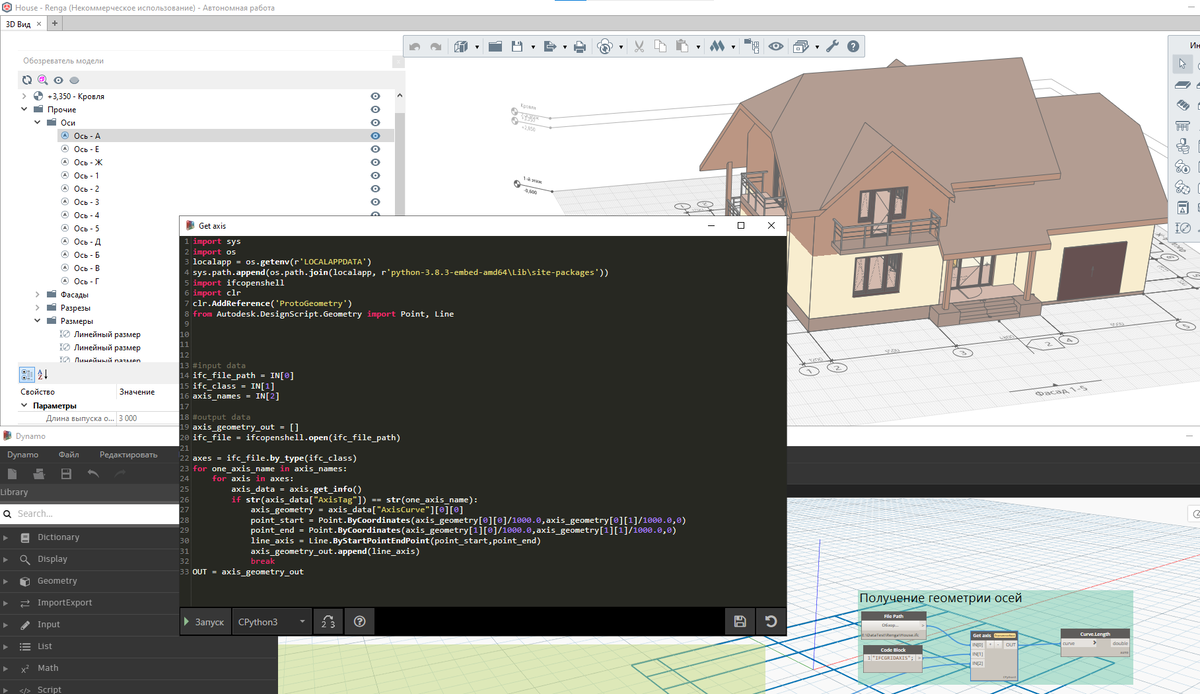Toggle visibility of Прочие folder
This screenshot has height=694, width=1200.
[376, 109]
